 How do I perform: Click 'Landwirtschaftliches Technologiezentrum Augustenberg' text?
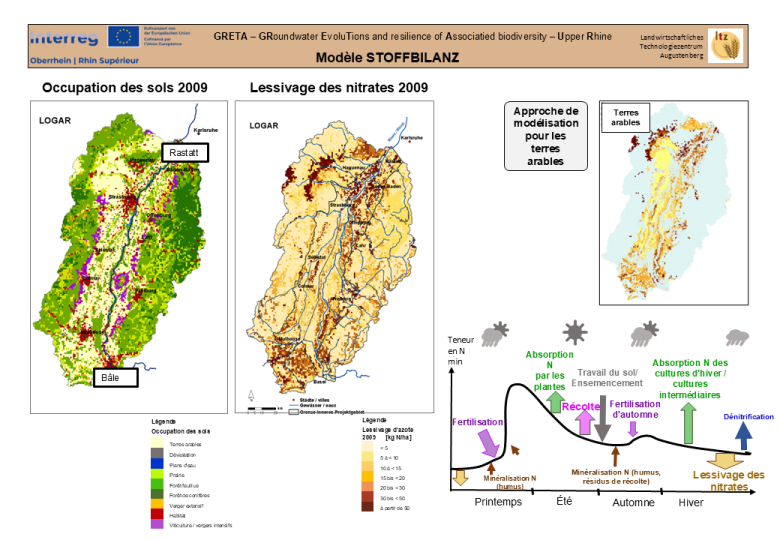coord(672,46)
